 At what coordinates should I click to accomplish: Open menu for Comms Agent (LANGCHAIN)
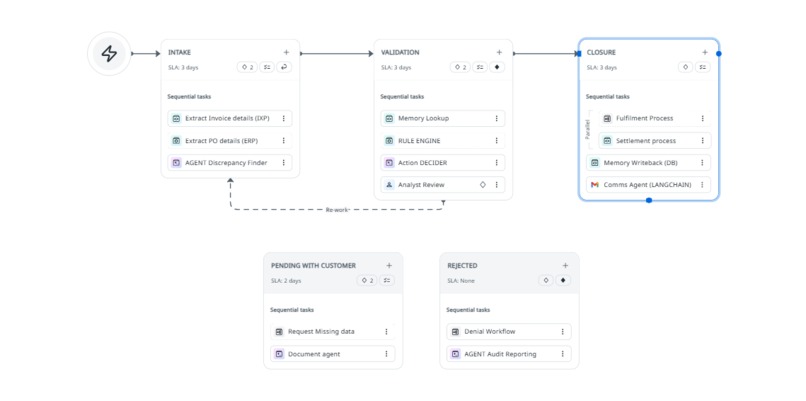pos(702,185)
